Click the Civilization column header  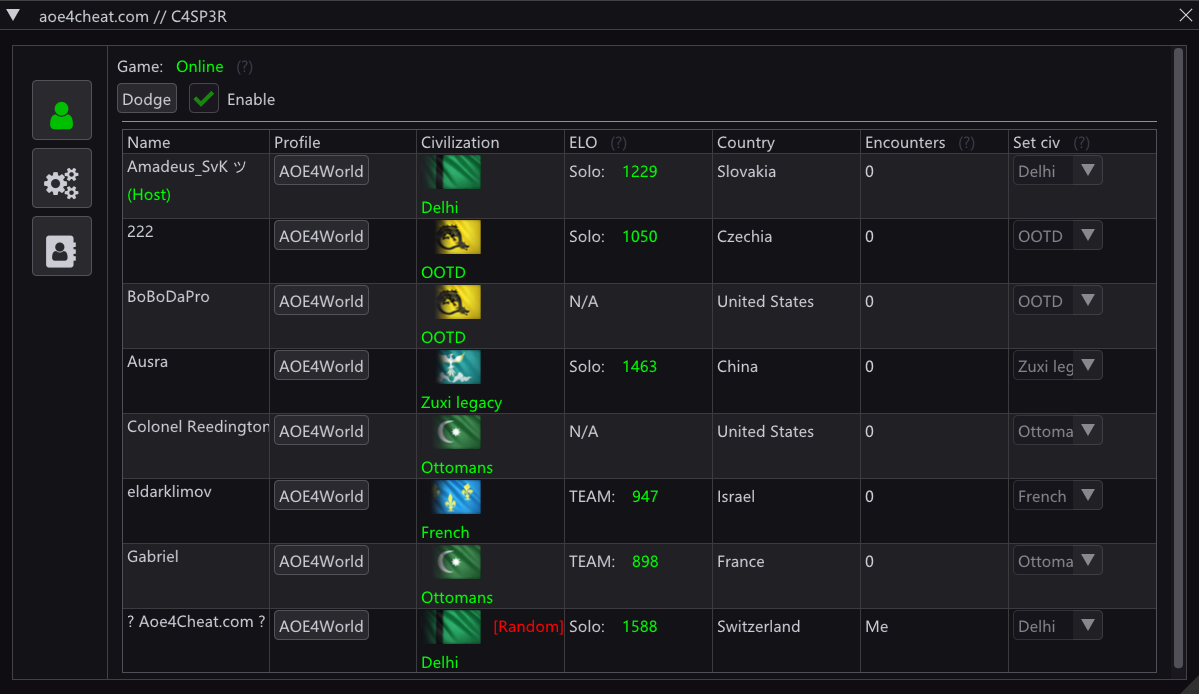pyautogui.click(x=460, y=142)
